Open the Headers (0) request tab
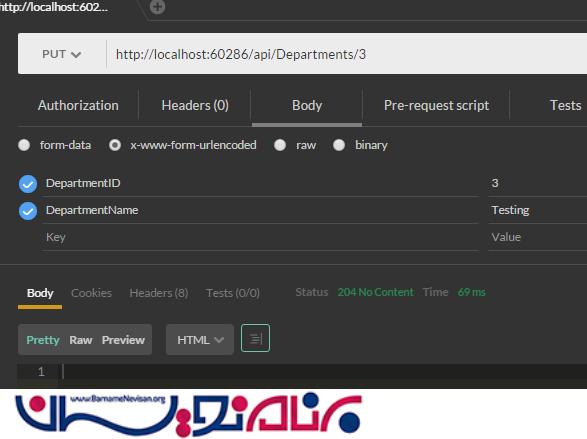 [x=195, y=106]
